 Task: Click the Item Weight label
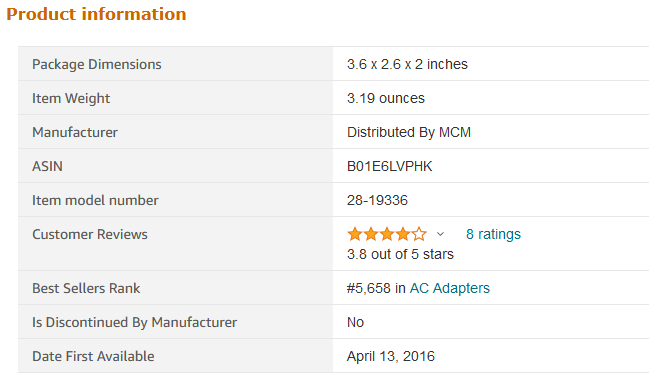[71, 98]
